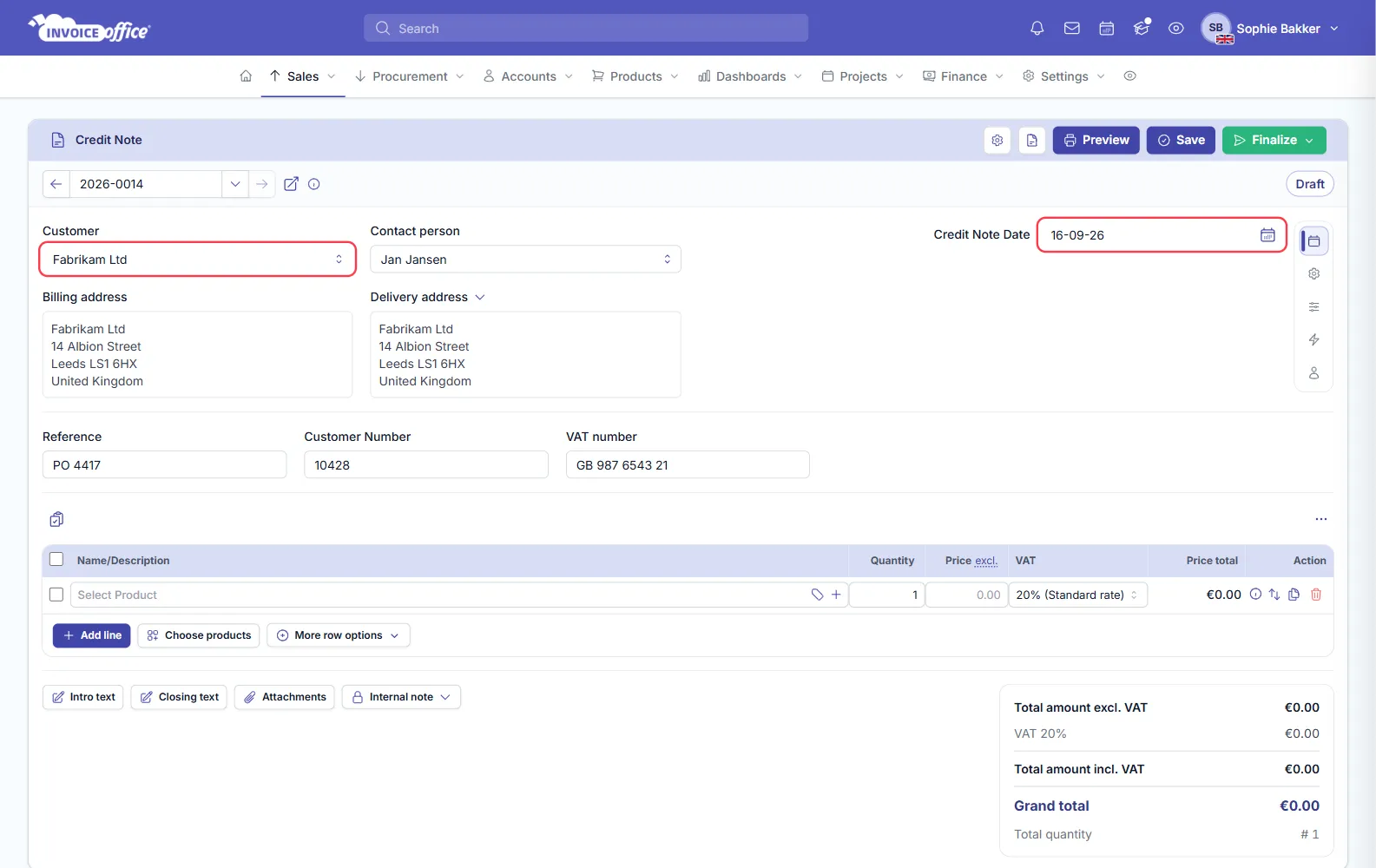Open the notifications bell
The width and height of the screenshot is (1376, 868).
pyautogui.click(x=1037, y=29)
